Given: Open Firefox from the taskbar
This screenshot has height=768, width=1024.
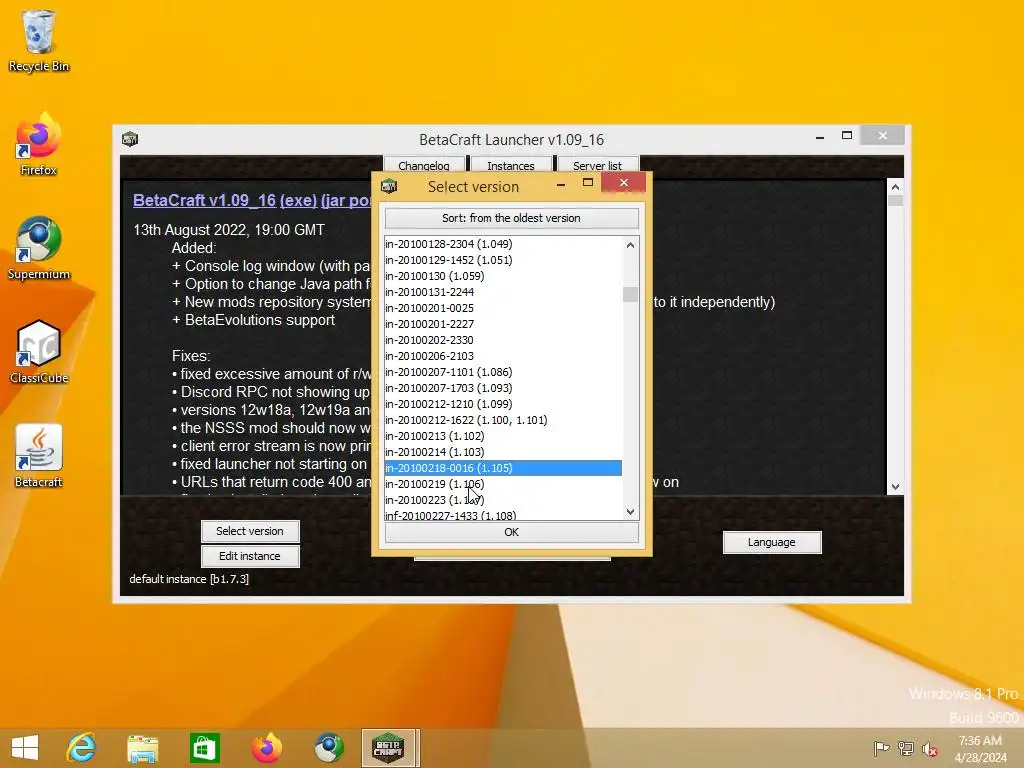Looking at the screenshot, I should [266, 748].
